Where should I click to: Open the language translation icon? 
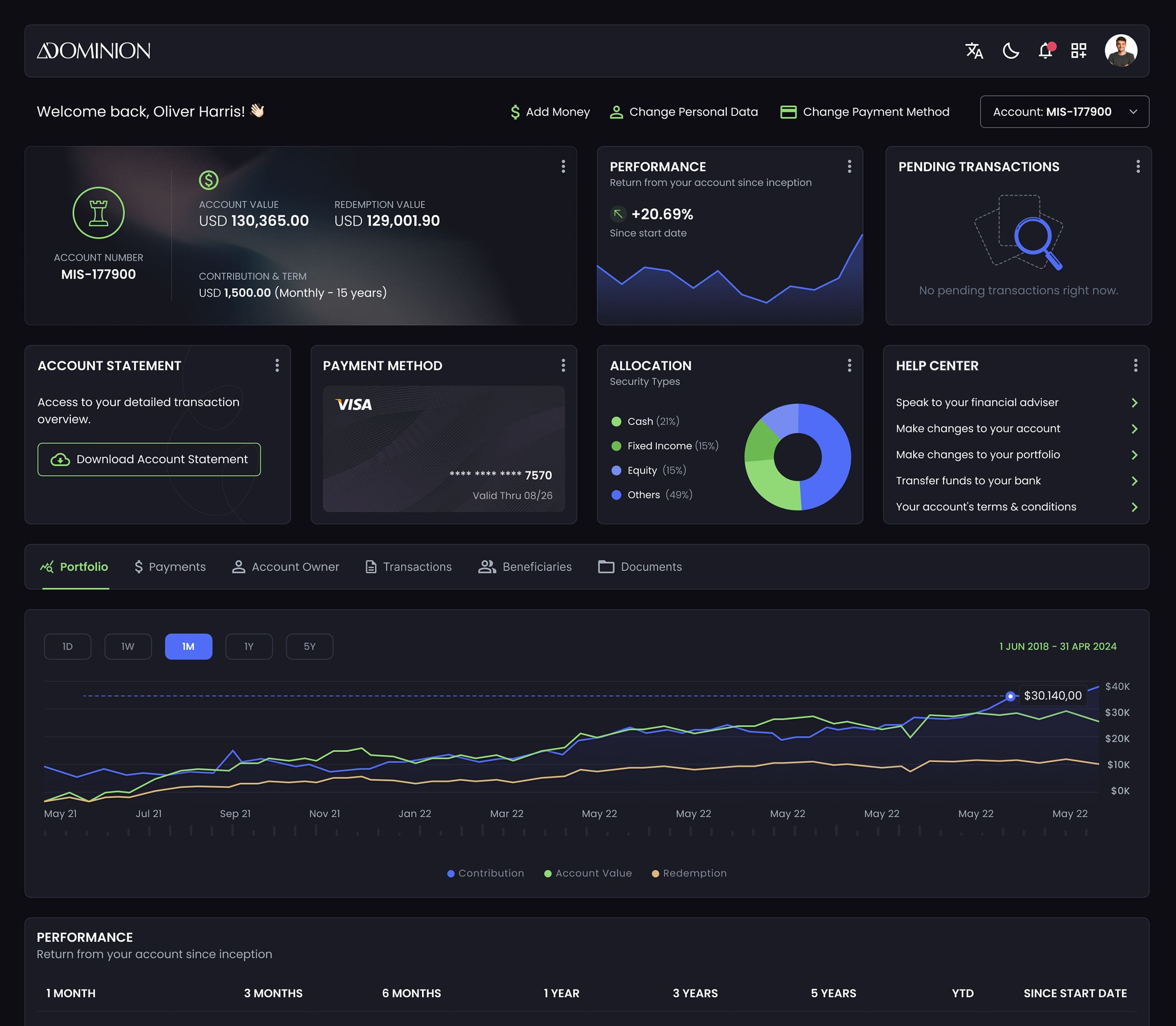[974, 51]
